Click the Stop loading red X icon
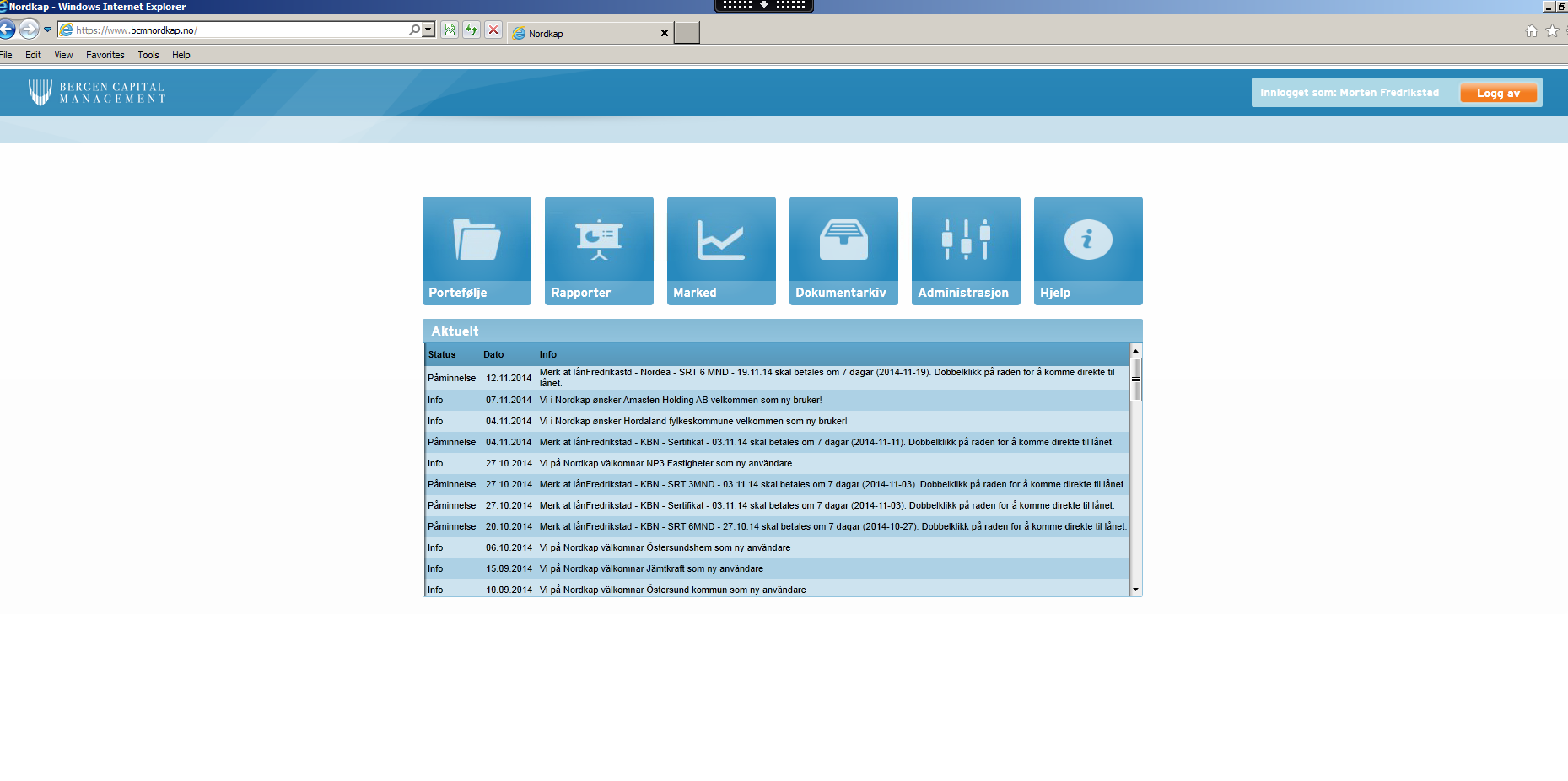 coord(493,30)
